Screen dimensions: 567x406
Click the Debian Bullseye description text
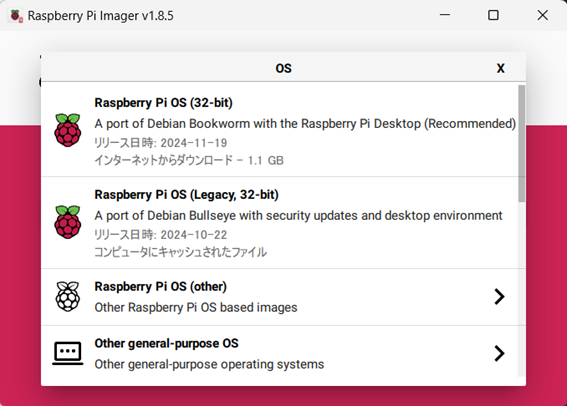tap(298, 215)
